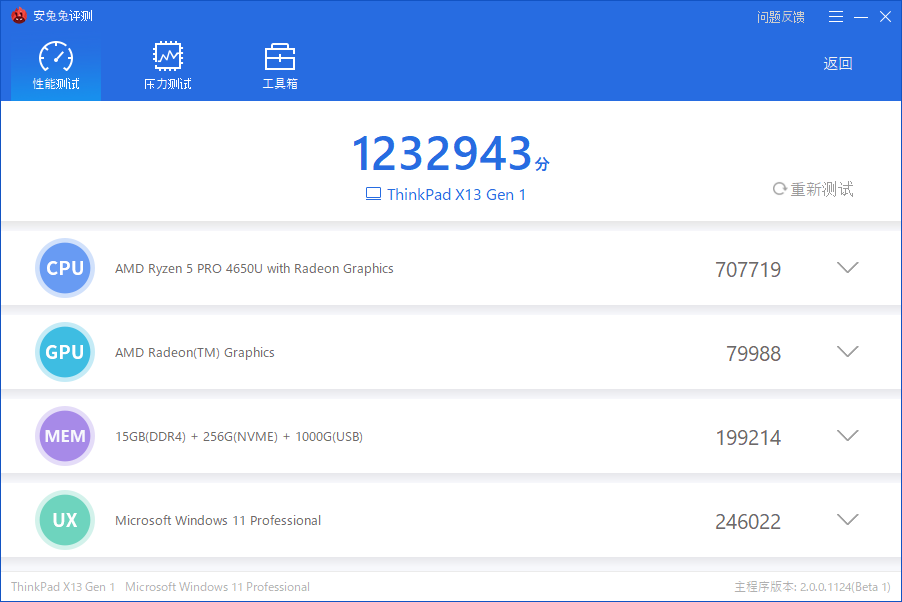Click the version text 2.0.0.1124(Beta 1)
Viewport: 902px width, 602px height.
point(845,587)
